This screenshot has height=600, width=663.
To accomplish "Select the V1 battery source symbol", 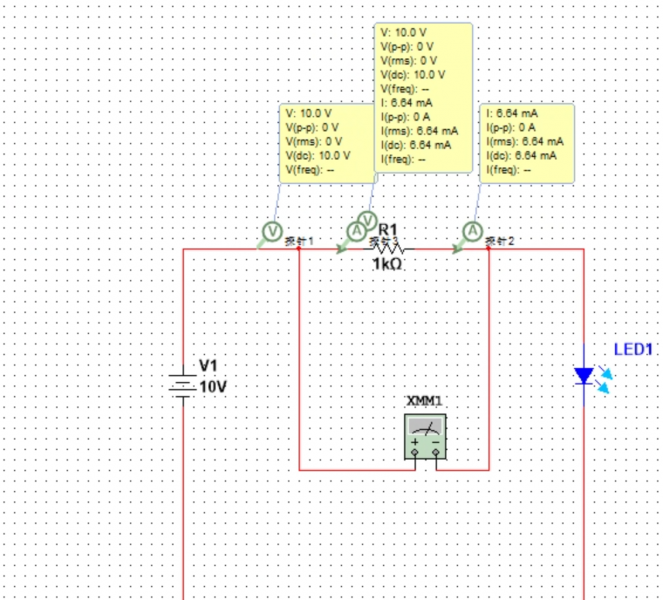I will click(x=183, y=385).
